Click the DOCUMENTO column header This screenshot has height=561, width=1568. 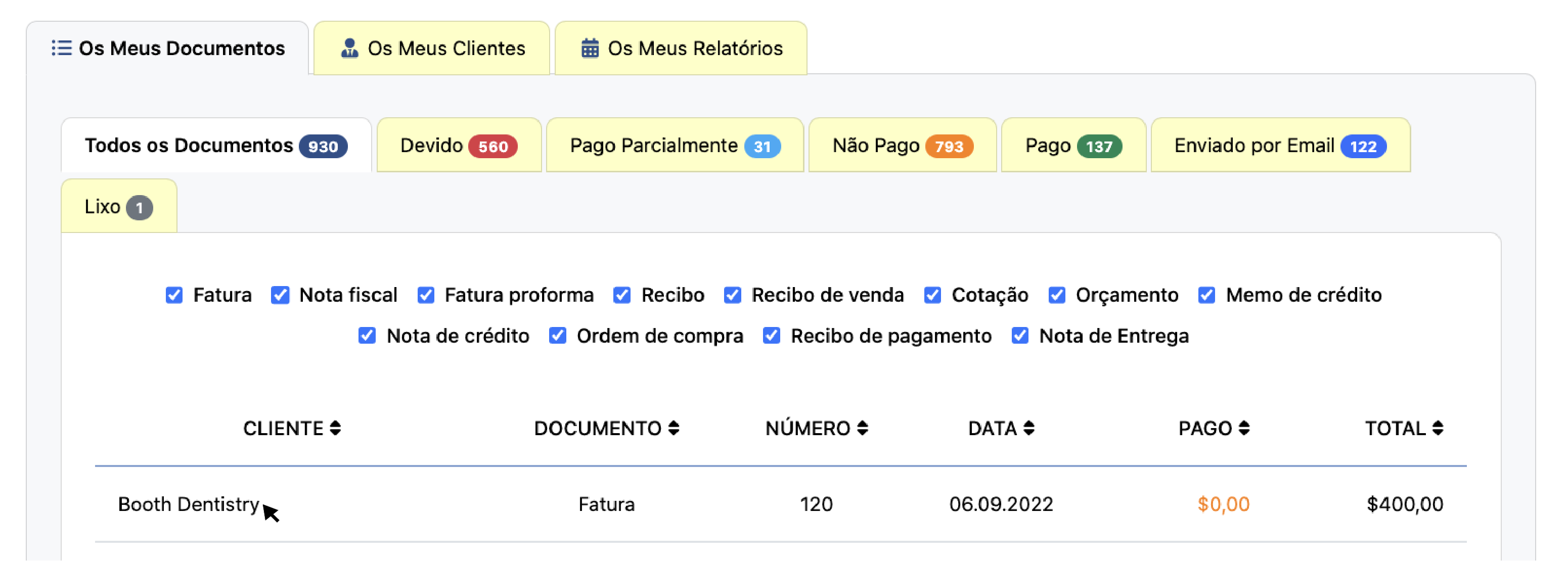coord(607,429)
